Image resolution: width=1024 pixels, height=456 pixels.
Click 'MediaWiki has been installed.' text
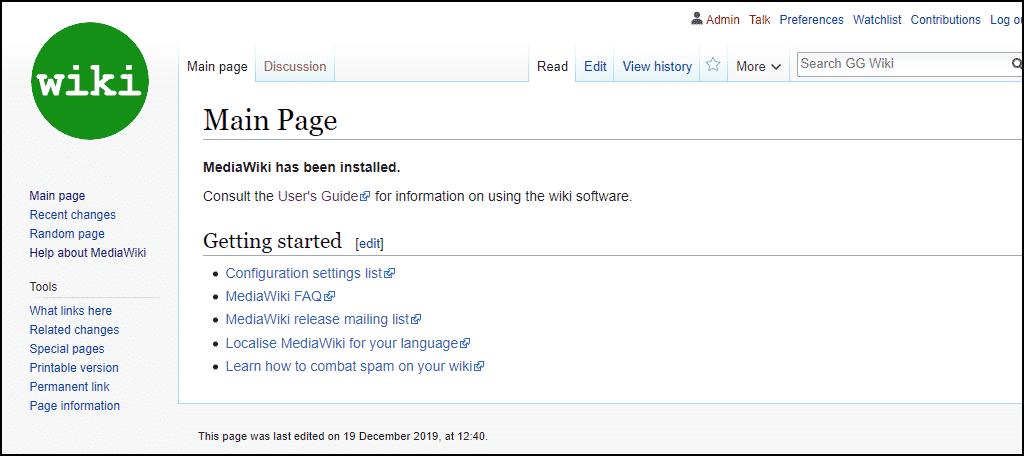click(302, 167)
